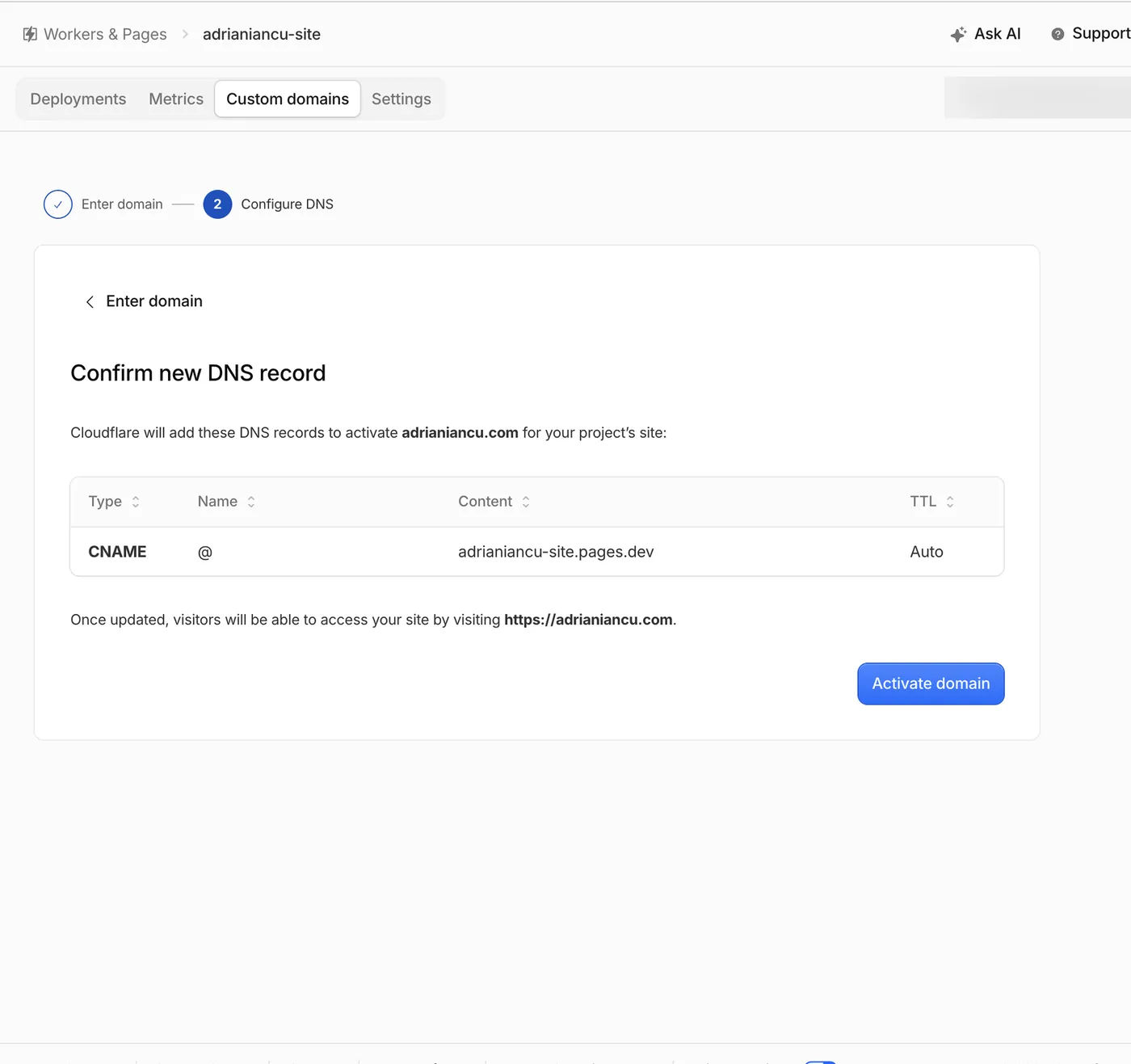Click the step 2 Configure DNS circle
This screenshot has height=1064, width=1131.
217,204
